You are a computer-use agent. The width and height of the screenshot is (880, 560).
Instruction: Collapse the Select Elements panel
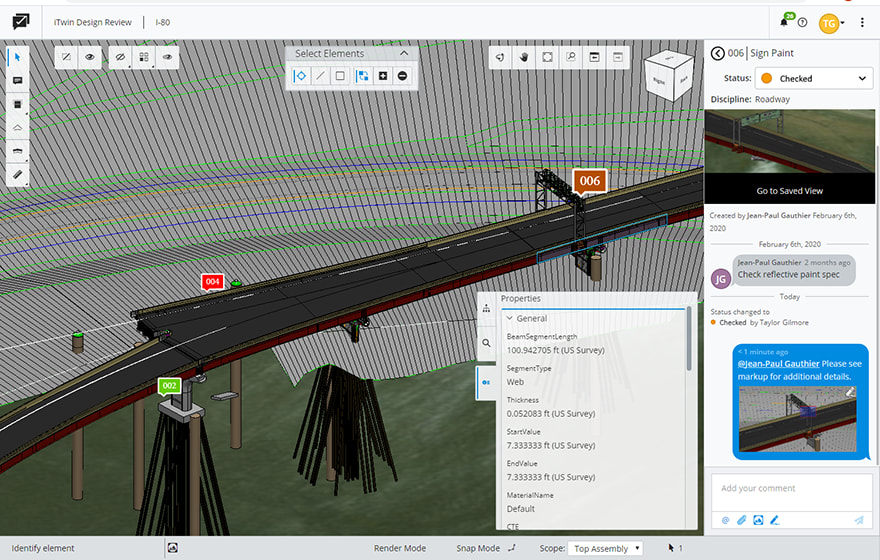[x=404, y=53]
